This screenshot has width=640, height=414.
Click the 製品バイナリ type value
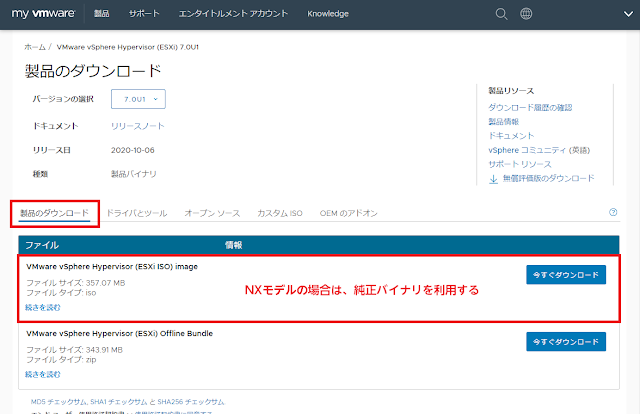134,174
